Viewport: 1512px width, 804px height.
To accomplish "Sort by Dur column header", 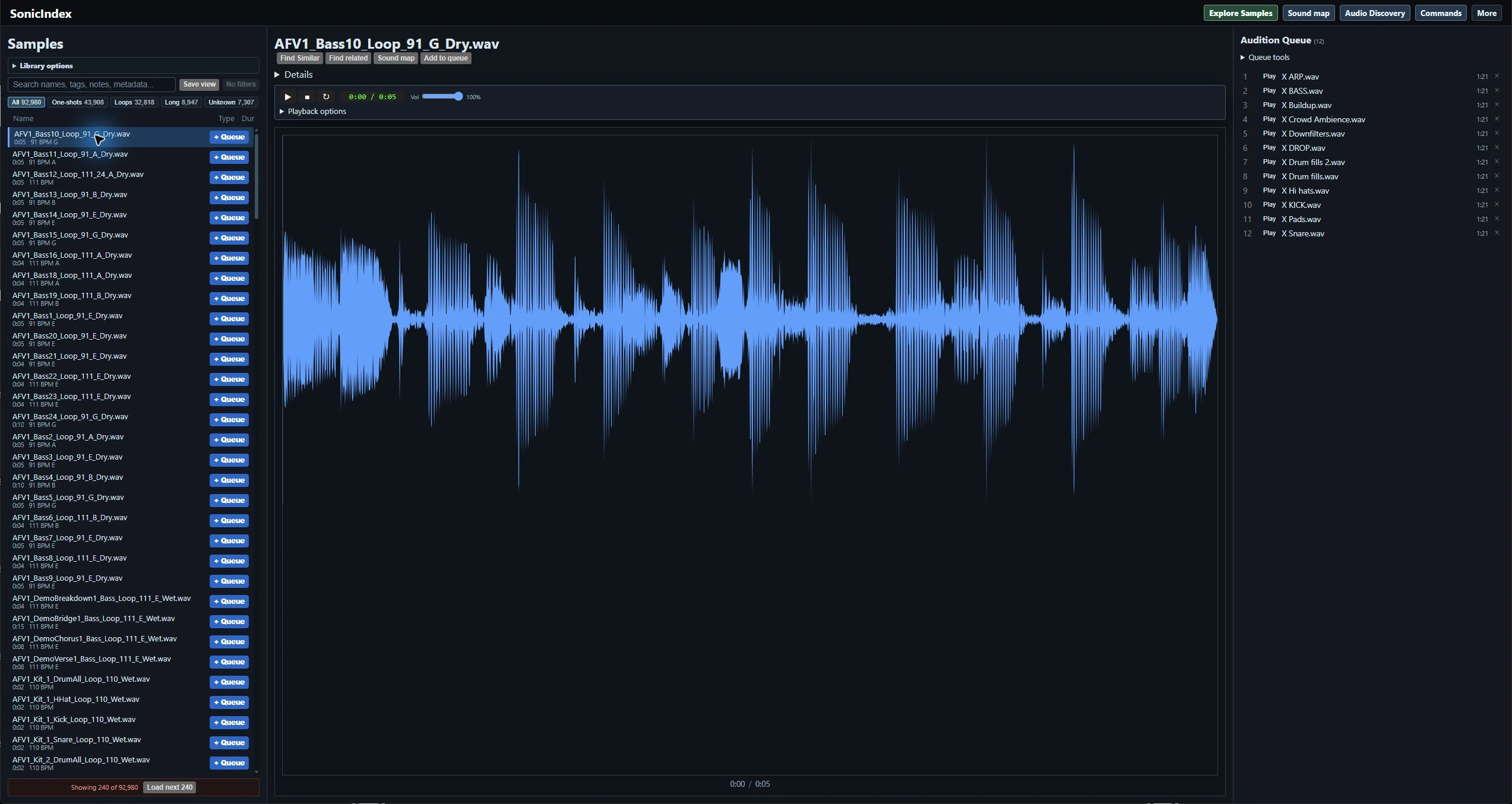I will 248,119.
